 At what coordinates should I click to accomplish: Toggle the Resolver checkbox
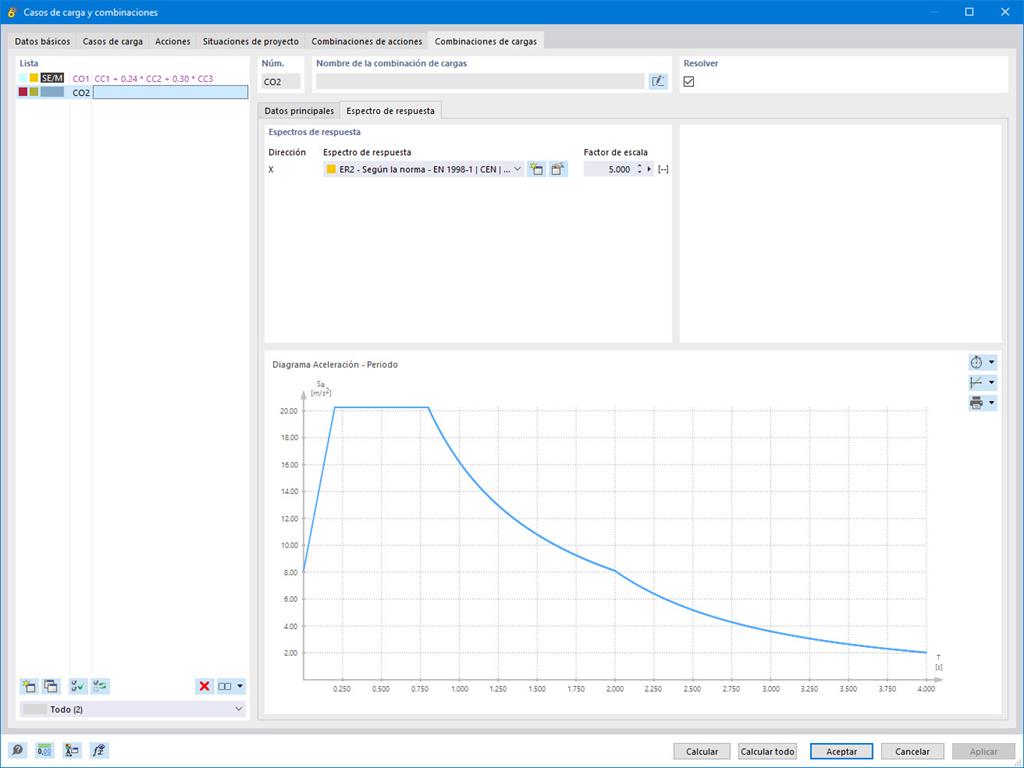pyautogui.click(x=688, y=82)
